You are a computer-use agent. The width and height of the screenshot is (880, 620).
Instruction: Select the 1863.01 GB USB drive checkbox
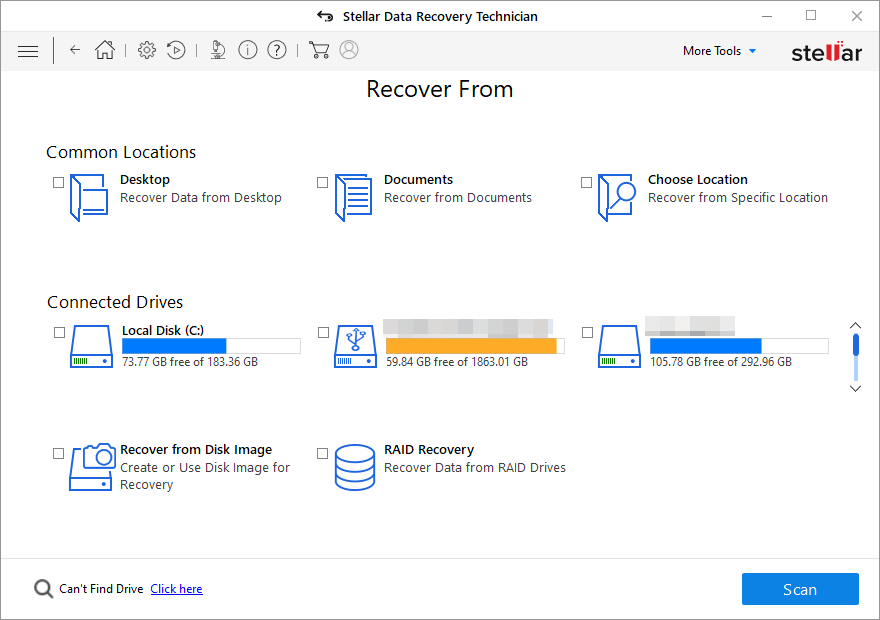point(323,333)
